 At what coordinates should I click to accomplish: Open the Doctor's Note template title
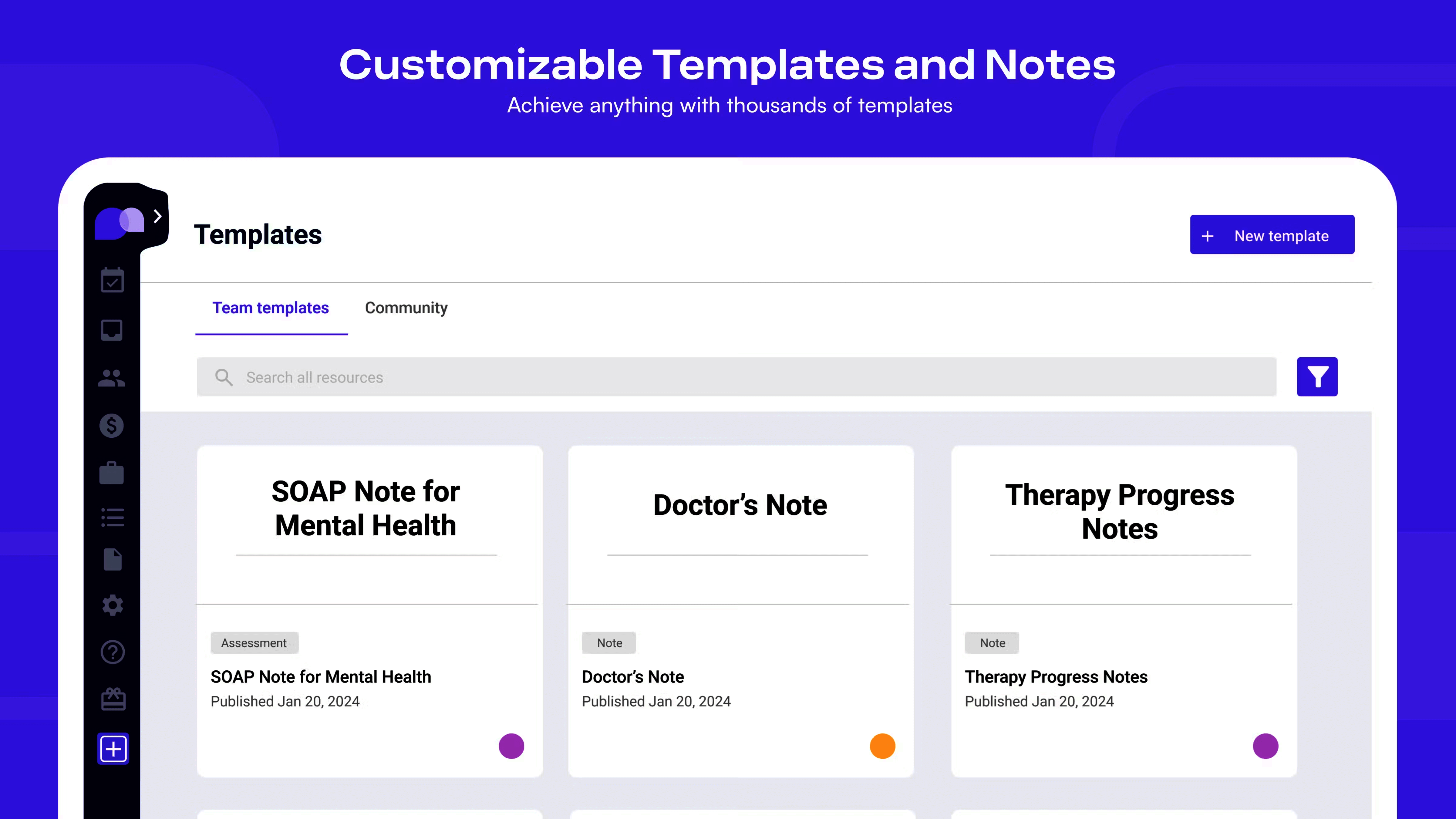[632, 676]
